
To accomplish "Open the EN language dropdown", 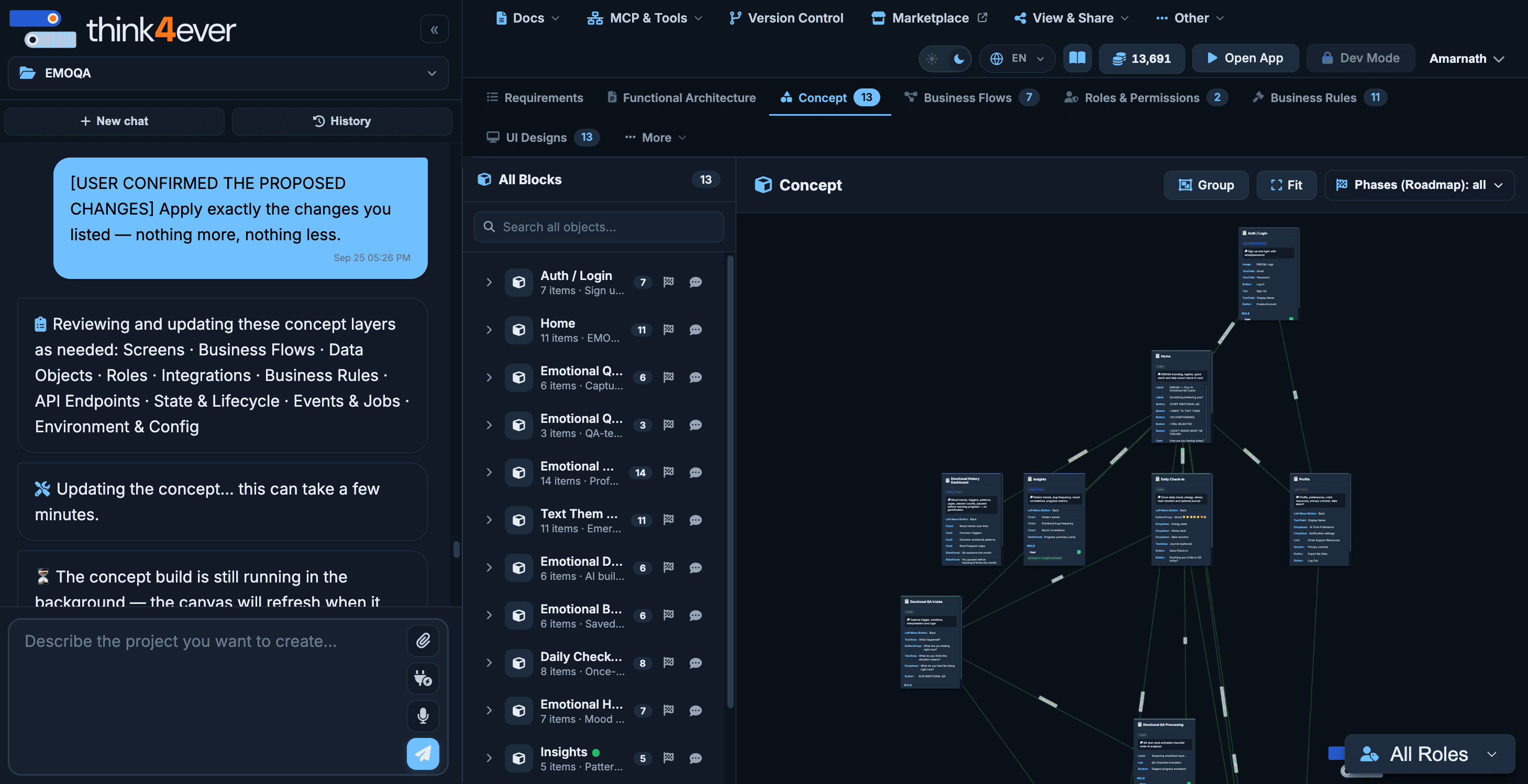I will pos(1017,58).
